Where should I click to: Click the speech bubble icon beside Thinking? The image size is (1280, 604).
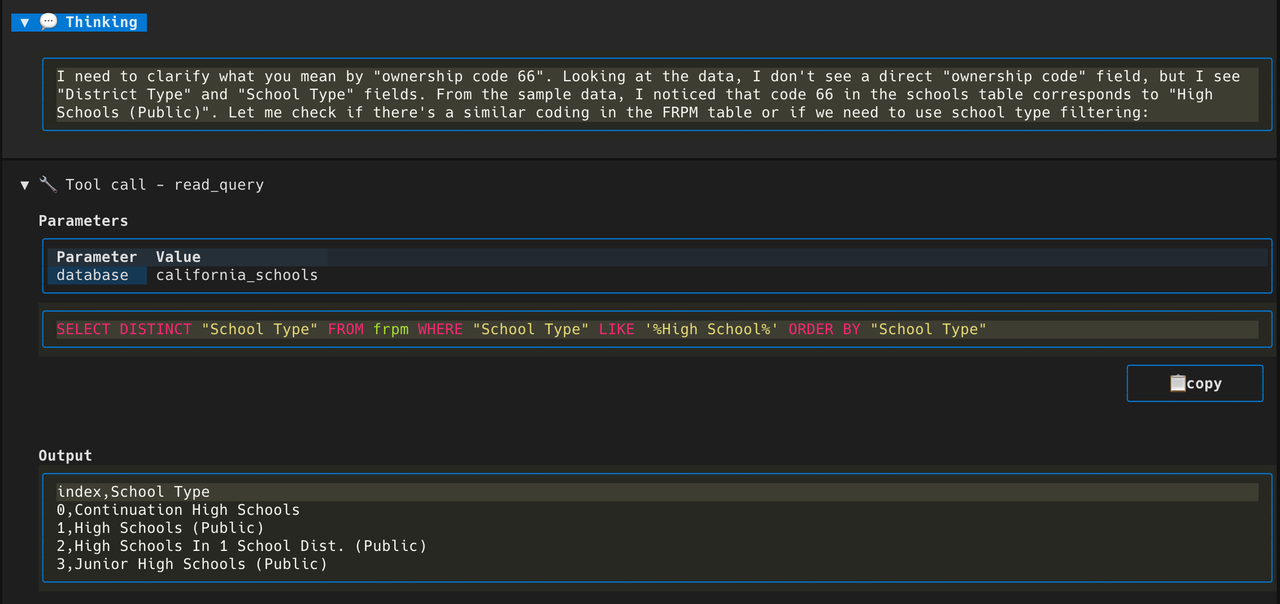[48, 22]
